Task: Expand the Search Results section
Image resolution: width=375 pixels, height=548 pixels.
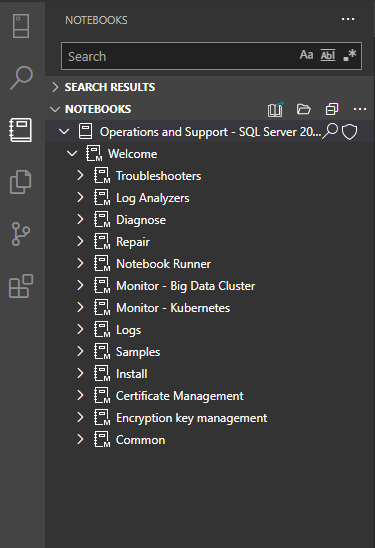Action: tap(55, 87)
